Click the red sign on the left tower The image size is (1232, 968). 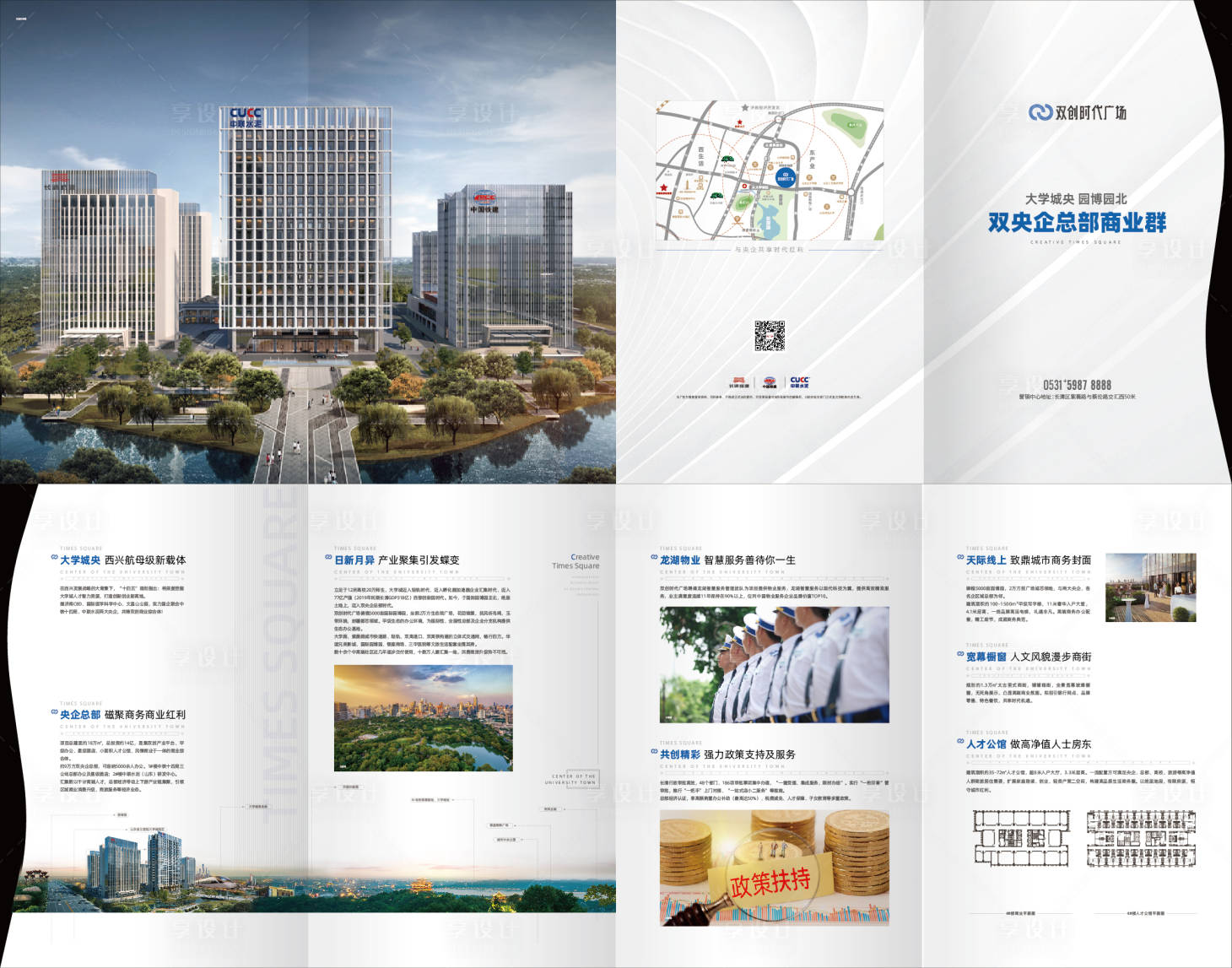60,182
